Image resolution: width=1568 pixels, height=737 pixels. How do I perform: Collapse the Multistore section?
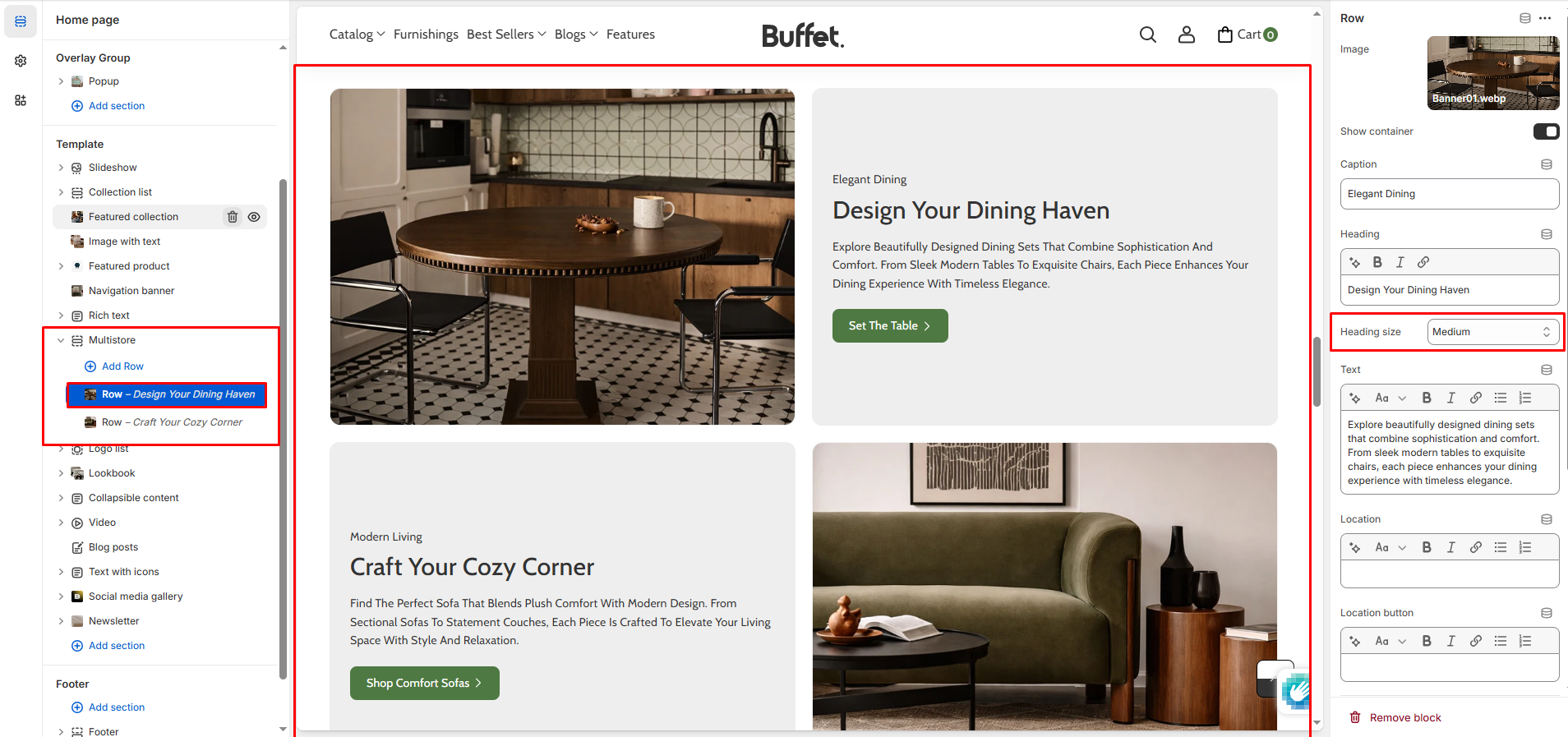tap(61, 340)
